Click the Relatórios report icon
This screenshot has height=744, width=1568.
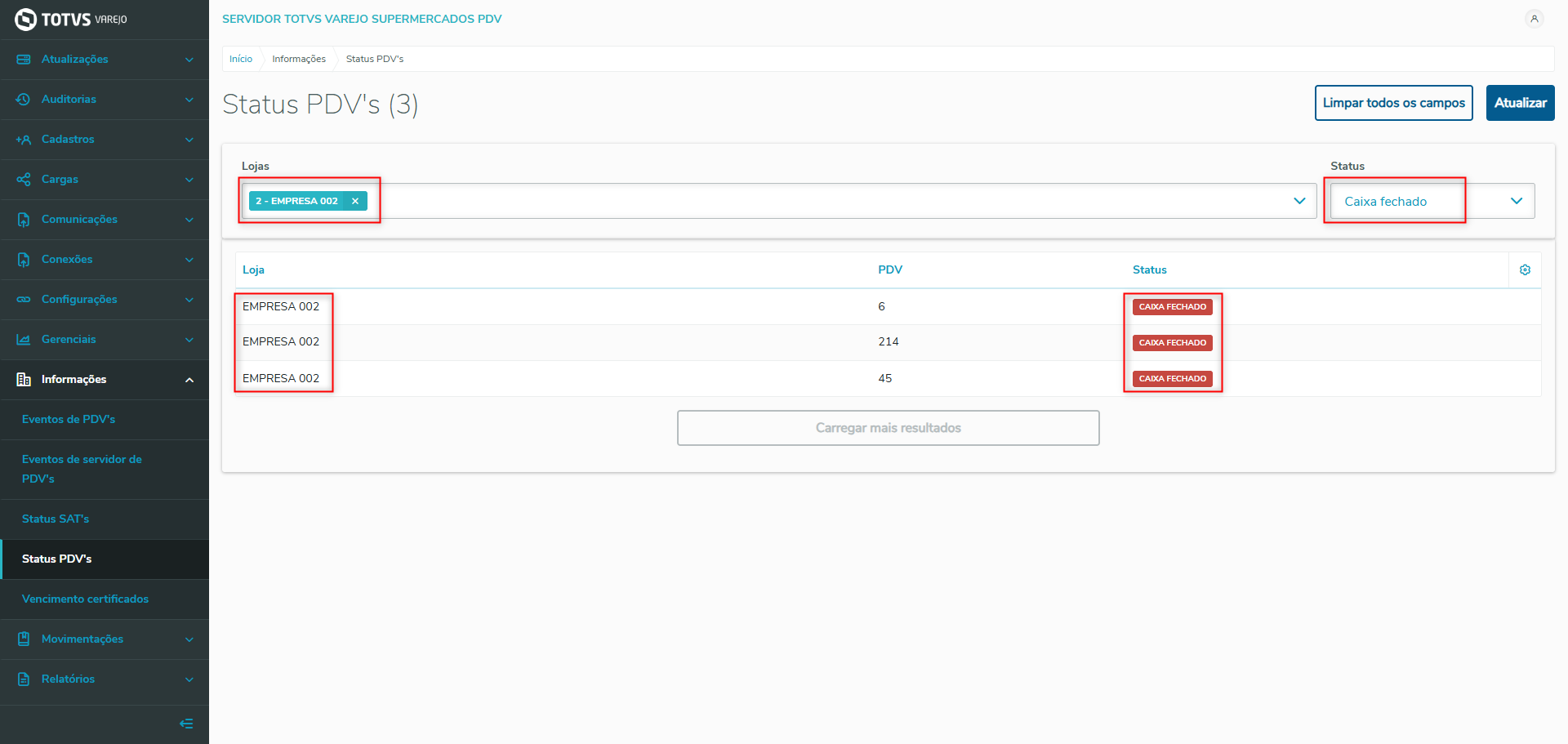point(24,679)
